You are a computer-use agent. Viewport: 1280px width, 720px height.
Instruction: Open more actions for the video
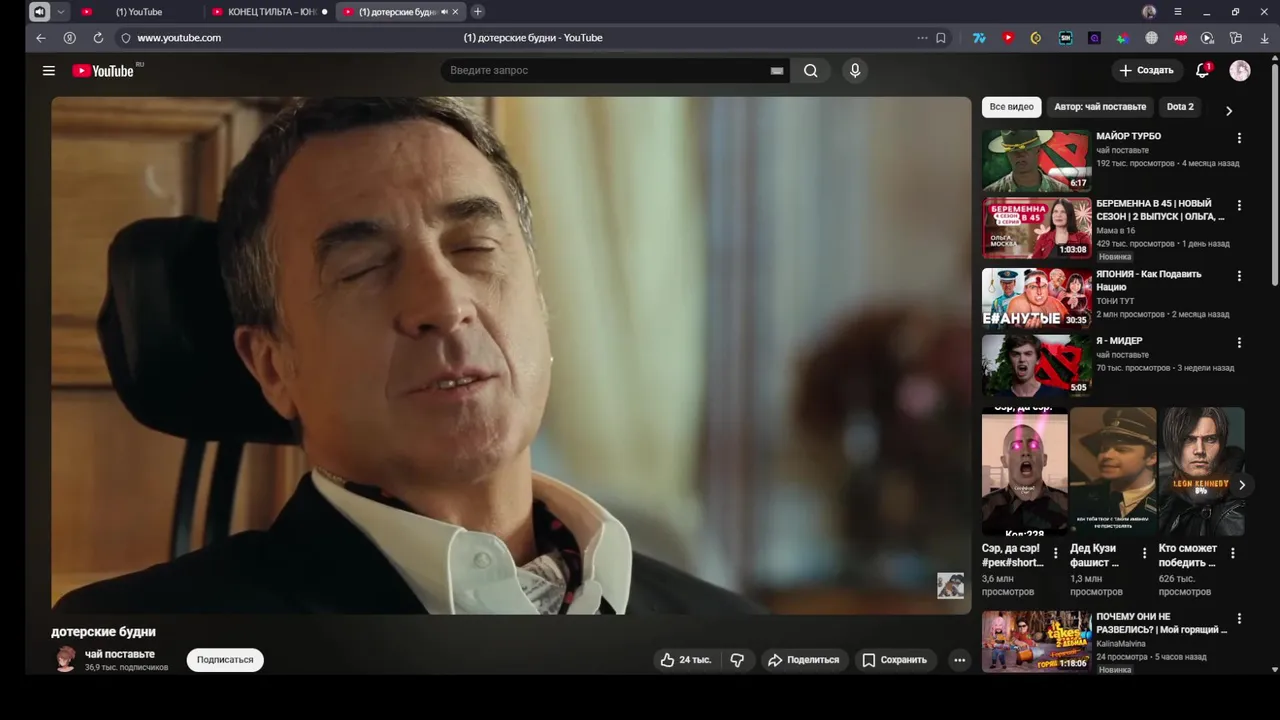[959, 660]
